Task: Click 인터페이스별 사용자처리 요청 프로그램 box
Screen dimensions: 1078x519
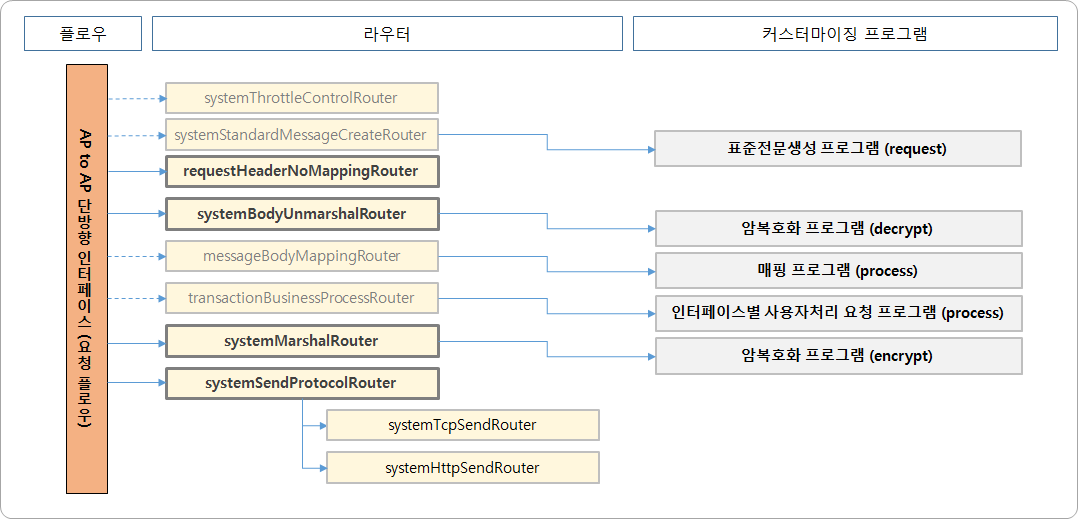Action: (838, 313)
